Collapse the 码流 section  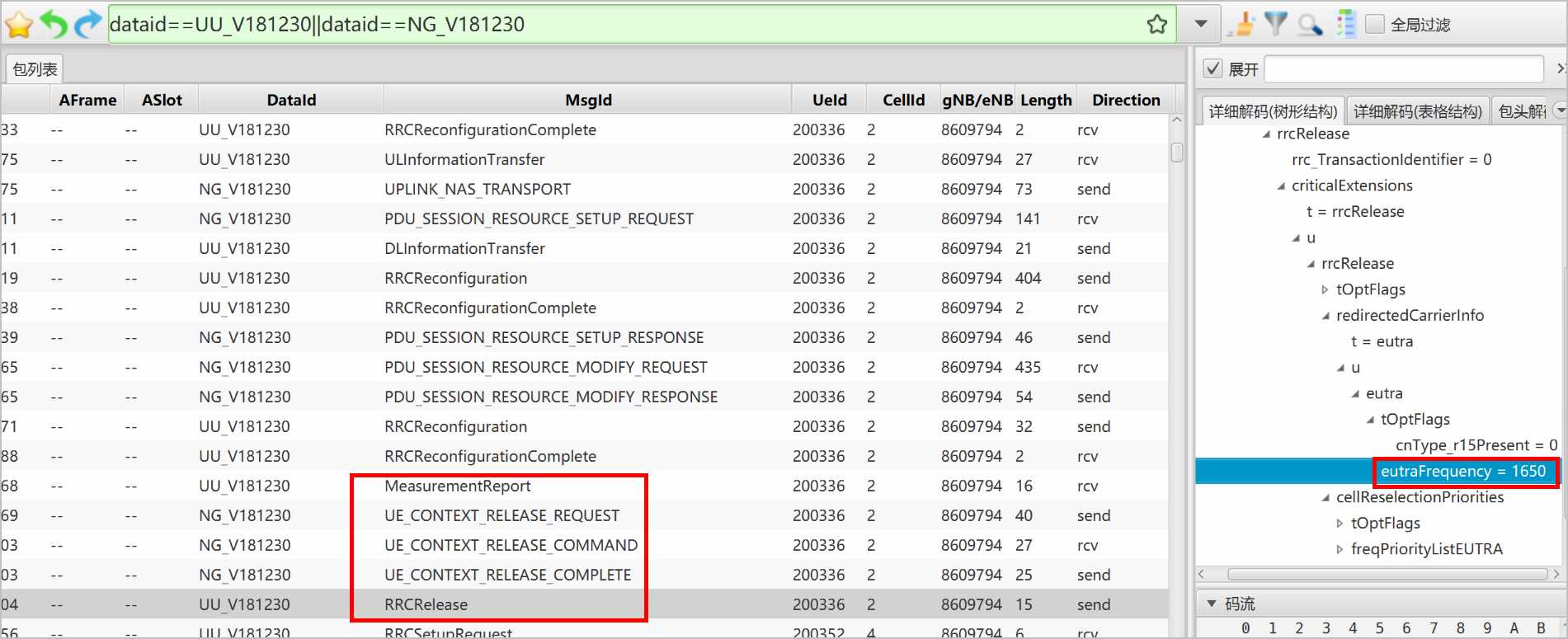tap(1212, 604)
